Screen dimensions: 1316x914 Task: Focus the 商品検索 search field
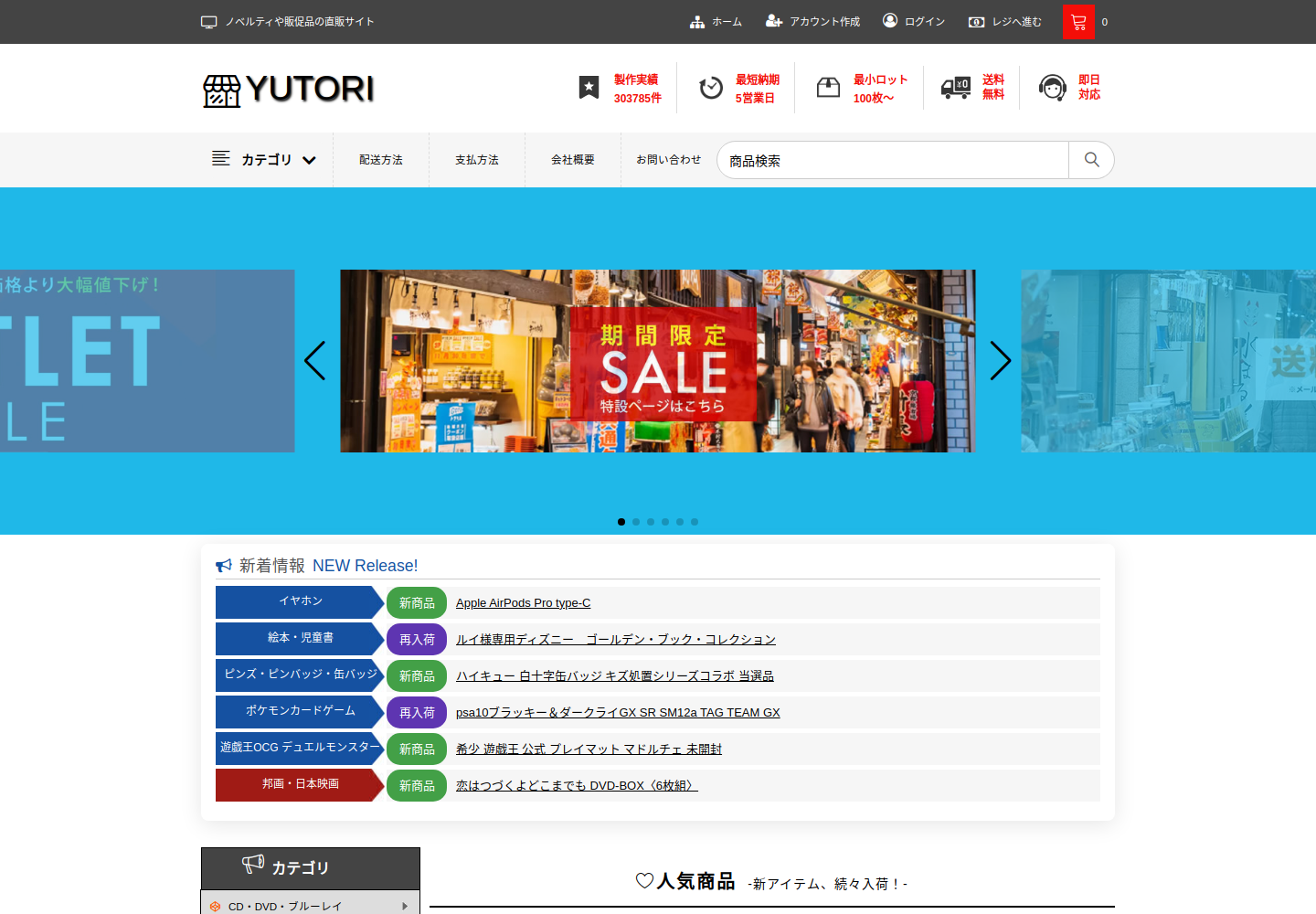click(x=893, y=160)
